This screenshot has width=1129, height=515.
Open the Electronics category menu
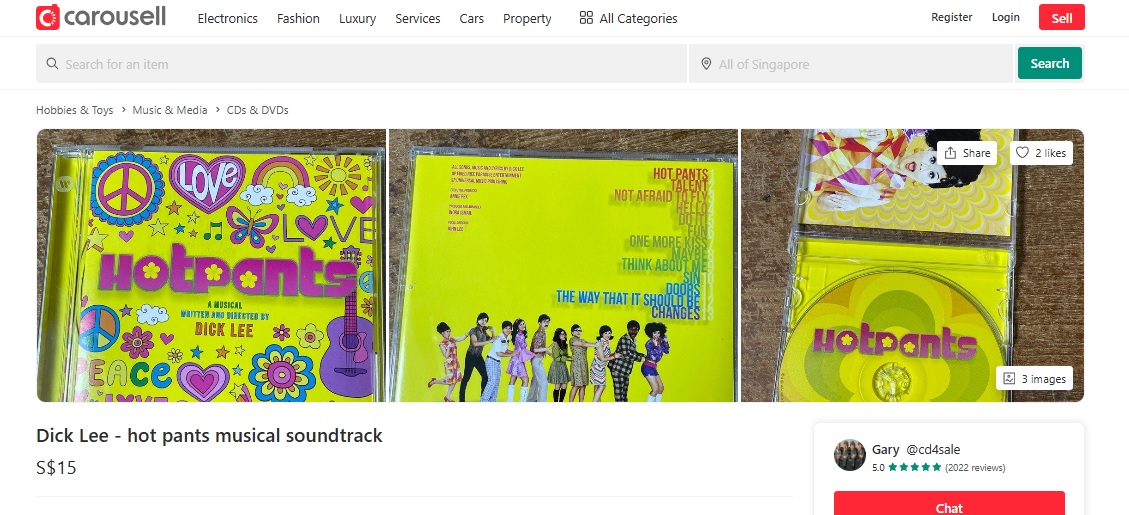[228, 19]
